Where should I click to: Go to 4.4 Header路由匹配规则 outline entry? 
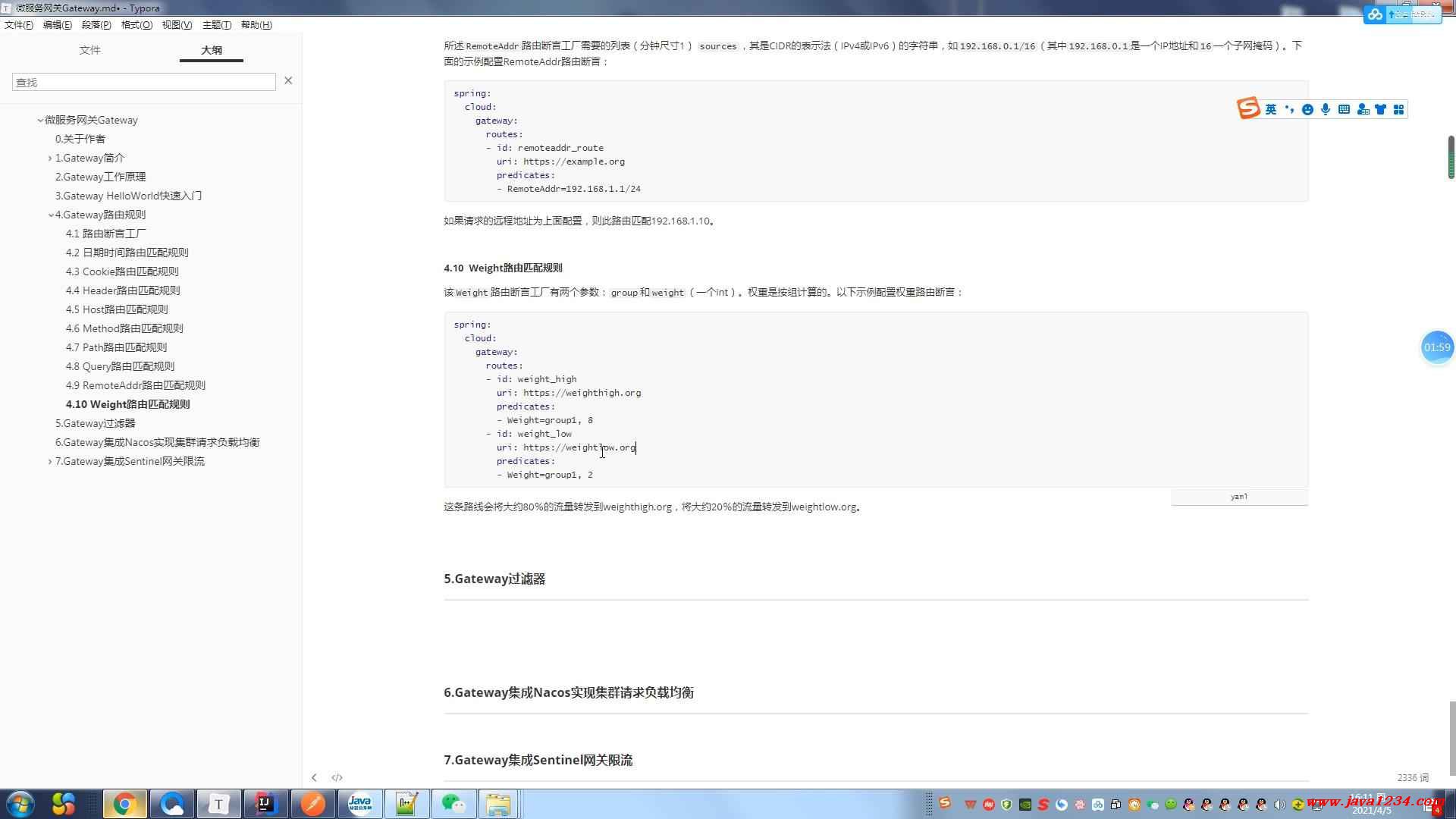coord(123,290)
